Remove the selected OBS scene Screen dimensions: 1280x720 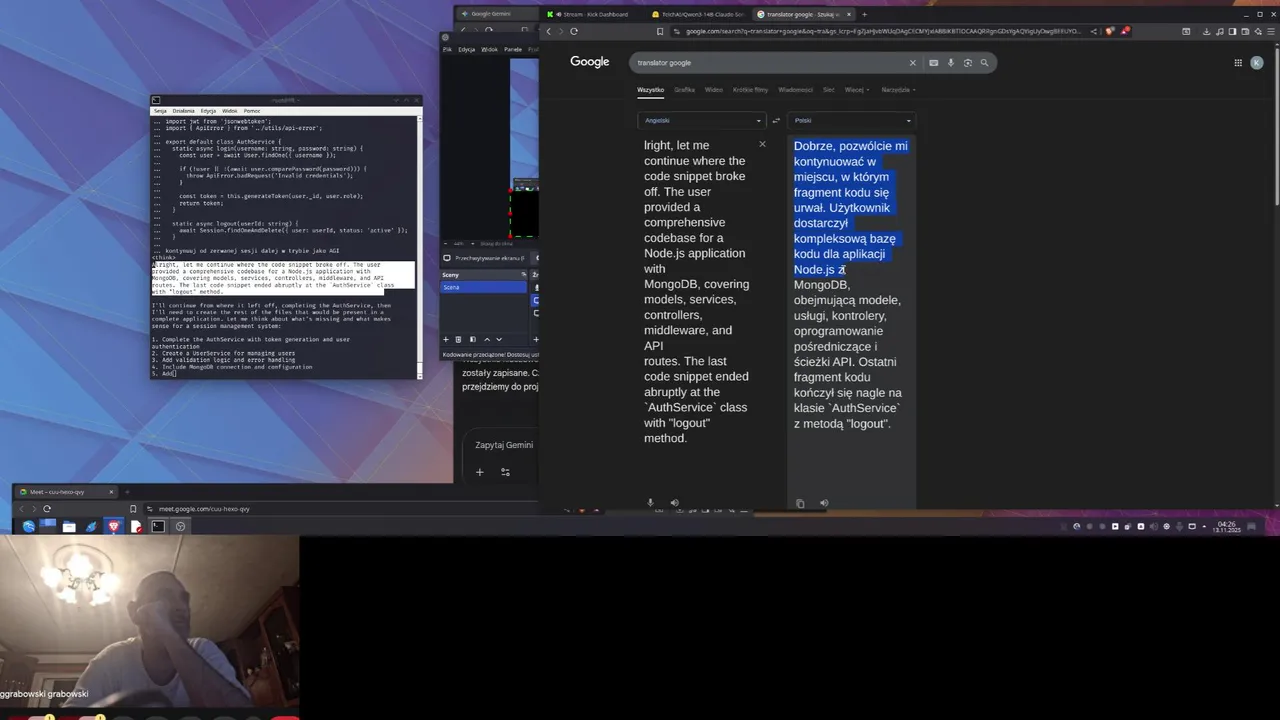pyautogui.click(x=459, y=339)
